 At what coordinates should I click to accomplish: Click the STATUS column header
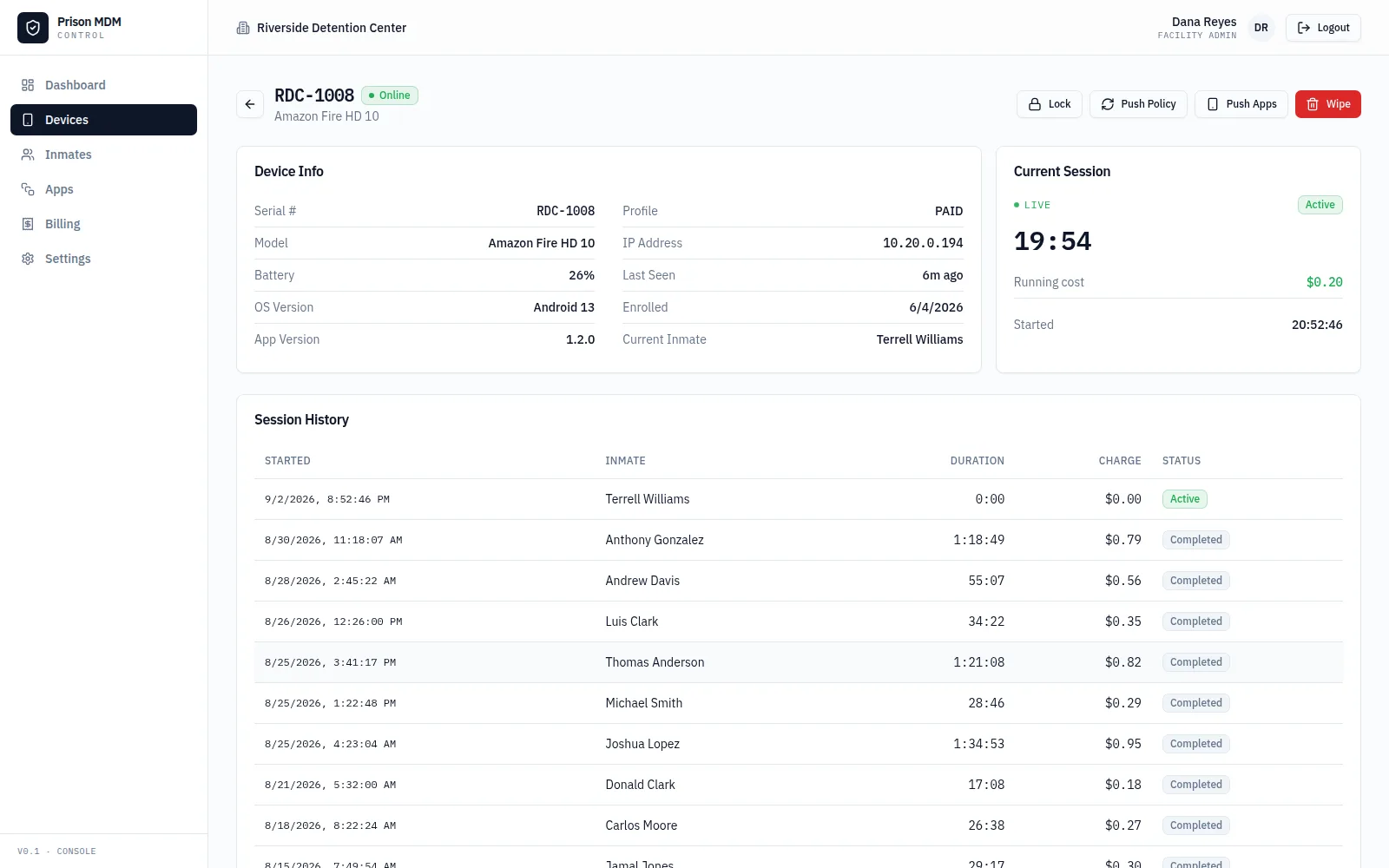point(1182,461)
